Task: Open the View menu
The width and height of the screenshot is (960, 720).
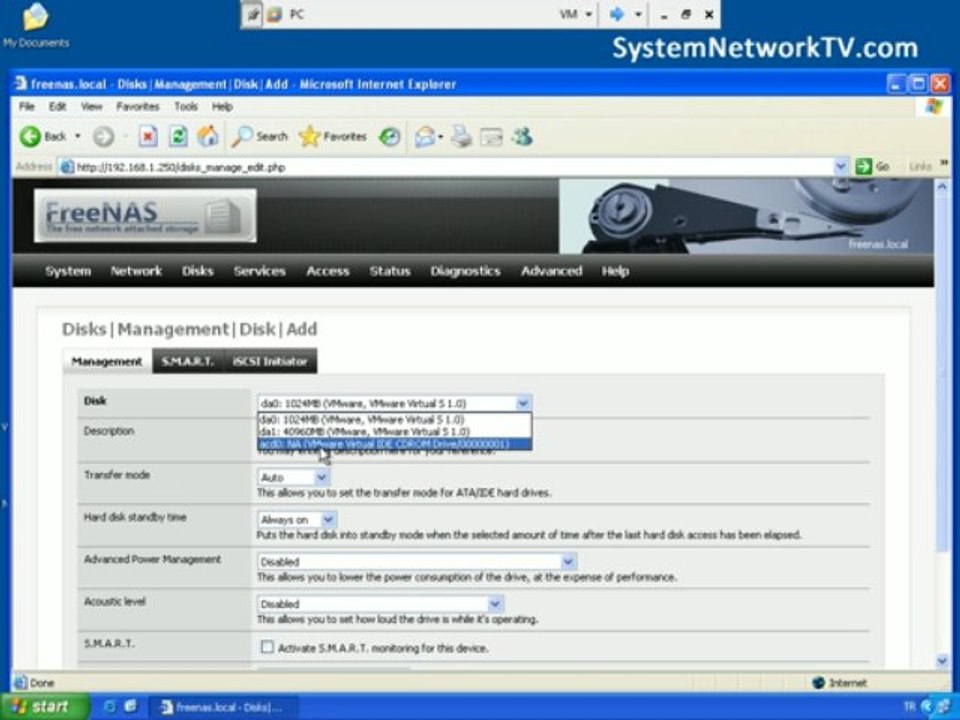Action: click(x=91, y=107)
